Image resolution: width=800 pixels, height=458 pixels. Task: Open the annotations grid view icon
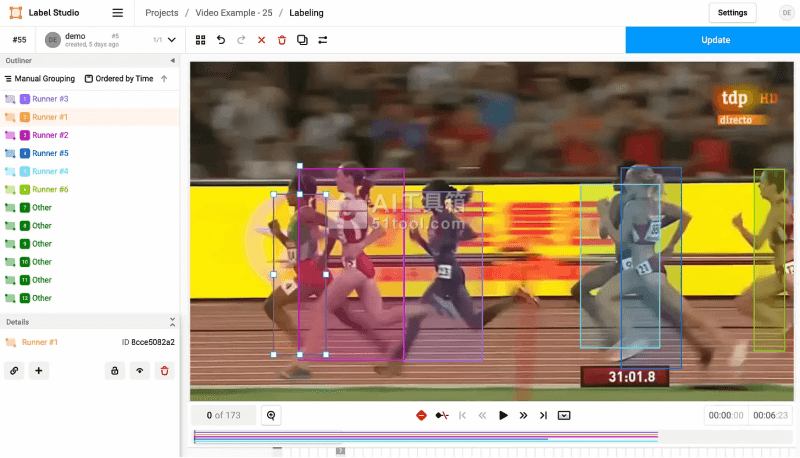[201, 40]
